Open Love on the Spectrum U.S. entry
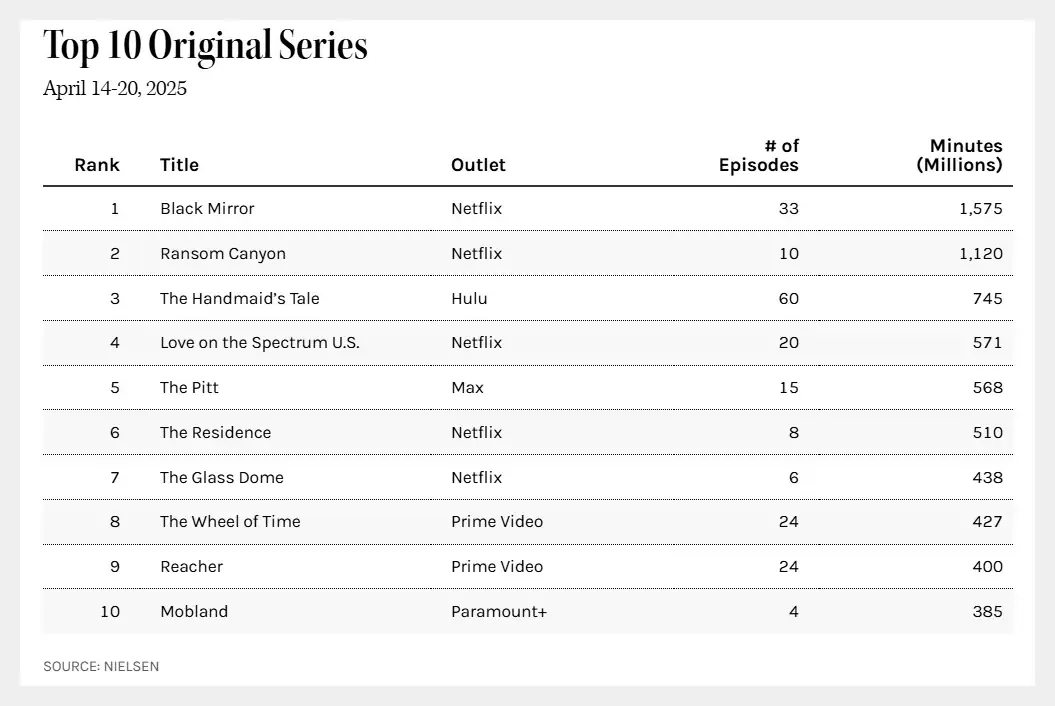This screenshot has width=1055, height=706. tap(260, 343)
